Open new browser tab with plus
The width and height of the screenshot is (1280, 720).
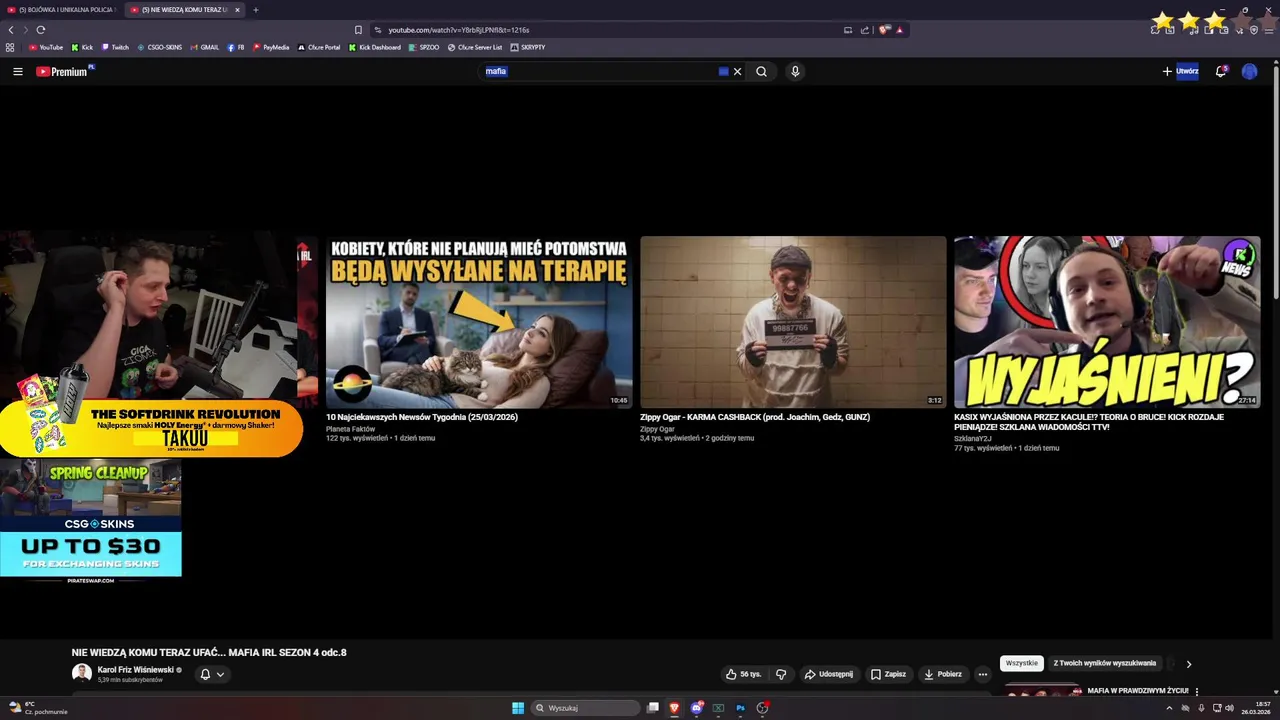(255, 10)
